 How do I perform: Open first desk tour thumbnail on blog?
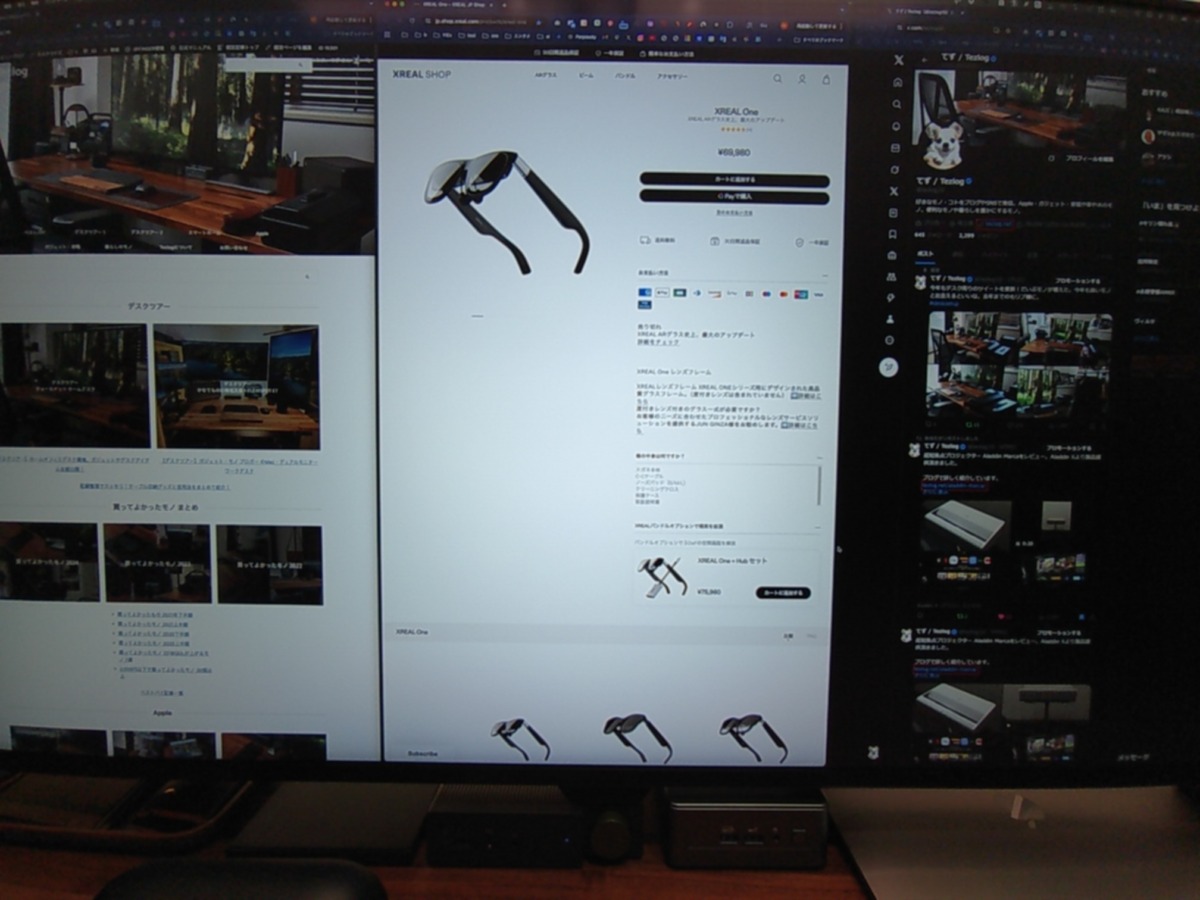tap(74, 385)
